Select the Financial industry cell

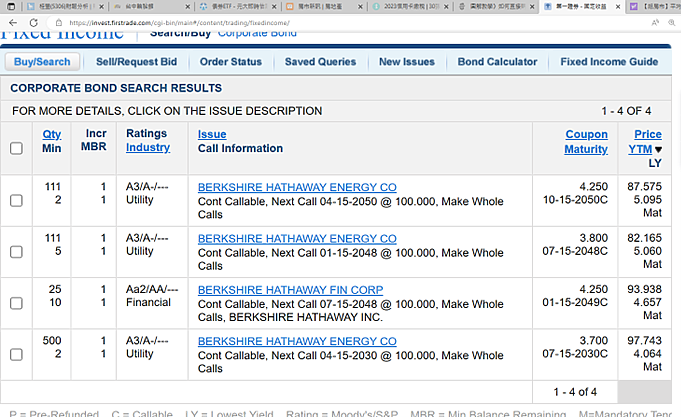pos(148,302)
